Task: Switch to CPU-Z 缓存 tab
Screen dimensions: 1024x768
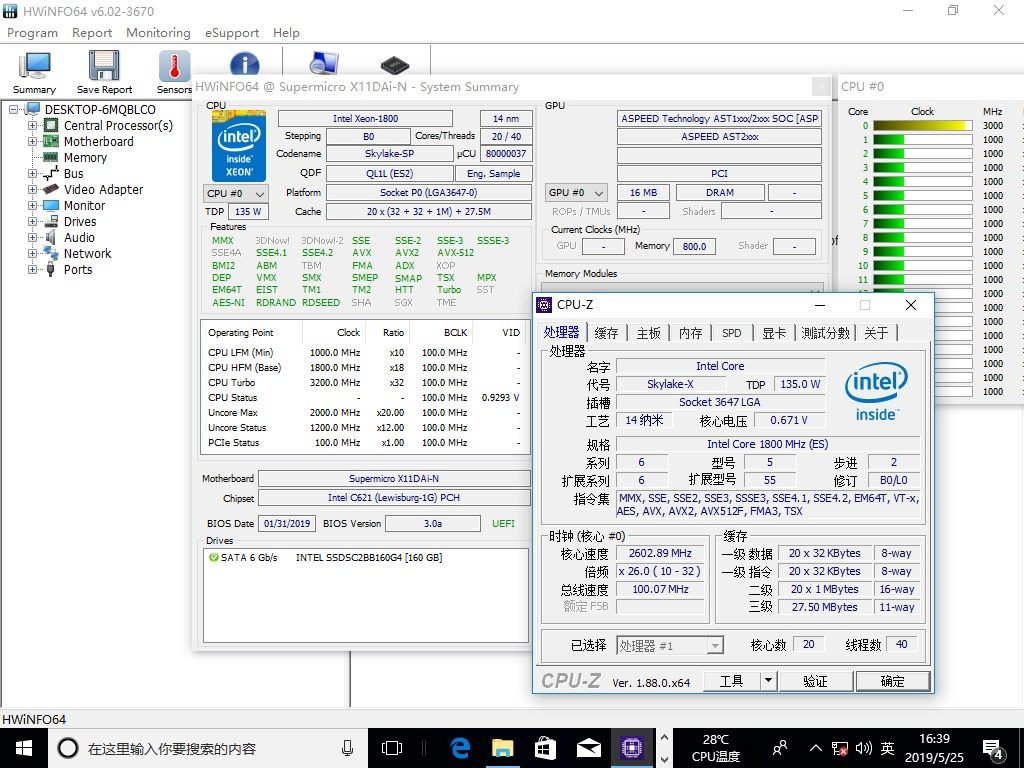Action: point(607,333)
